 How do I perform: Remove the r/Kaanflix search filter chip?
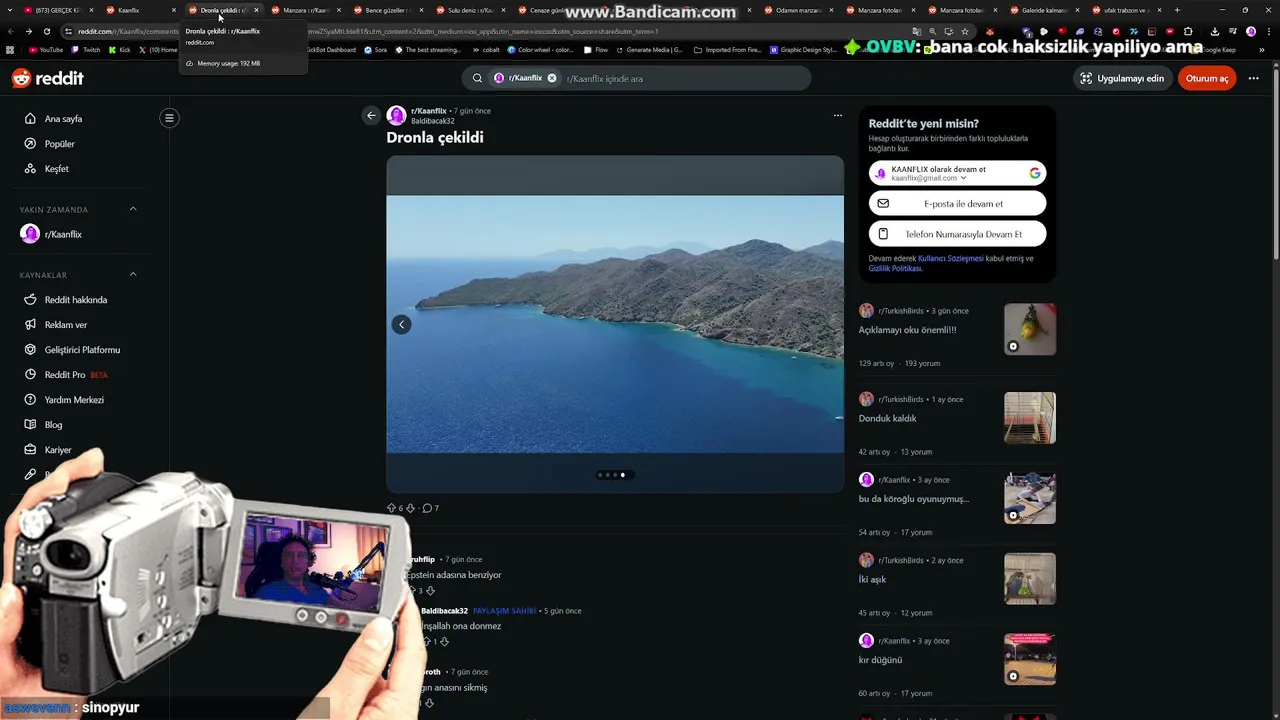551,78
